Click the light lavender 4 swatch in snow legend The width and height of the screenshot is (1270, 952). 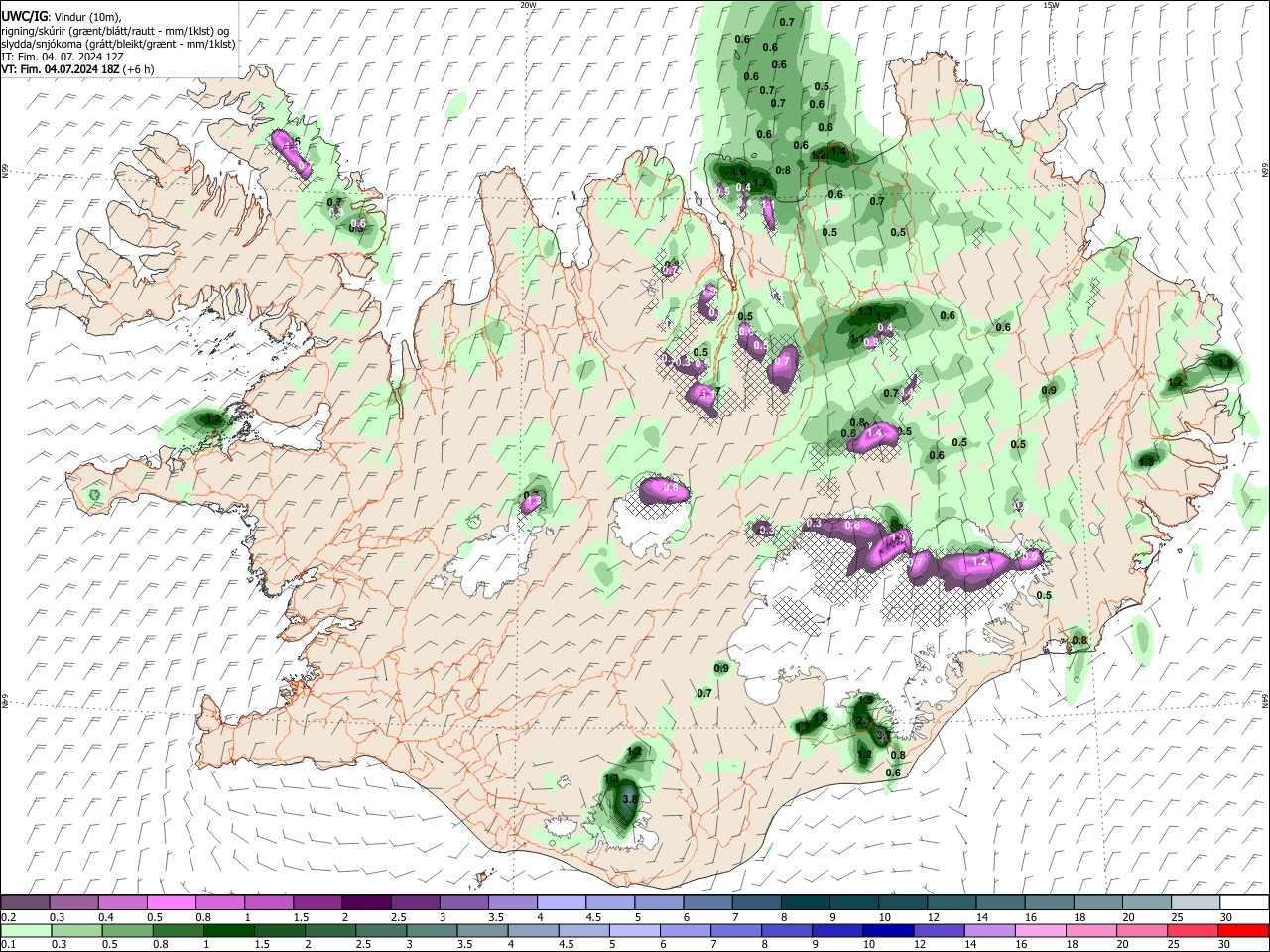point(560,902)
